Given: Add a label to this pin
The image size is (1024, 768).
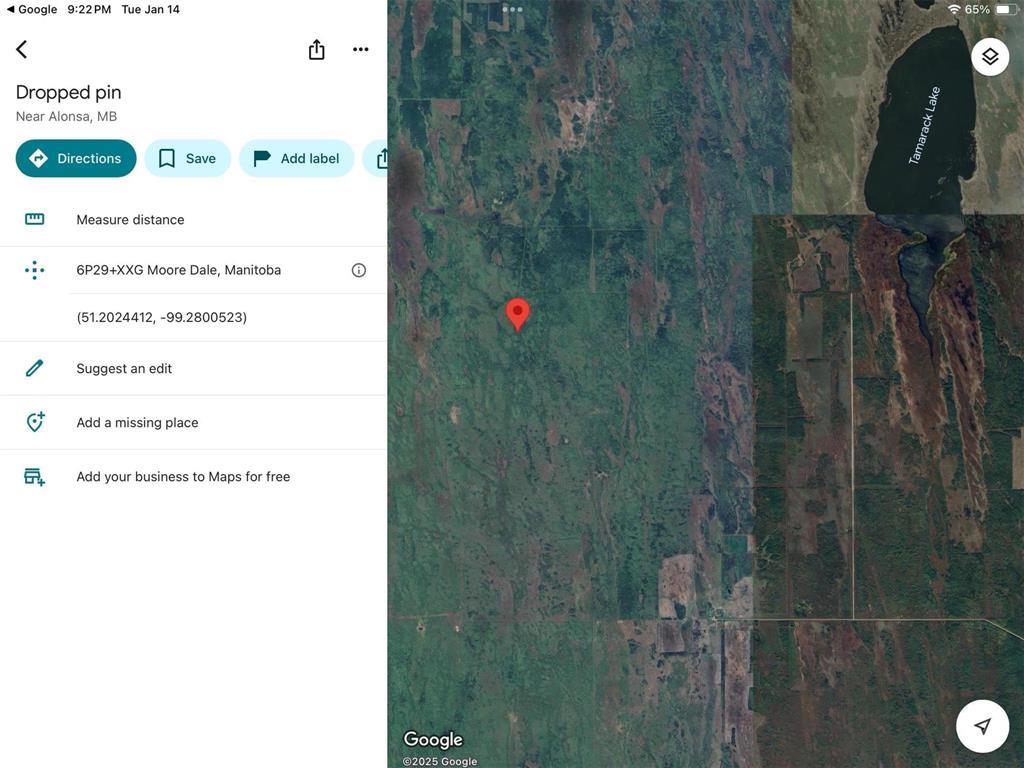Looking at the screenshot, I should (x=296, y=158).
